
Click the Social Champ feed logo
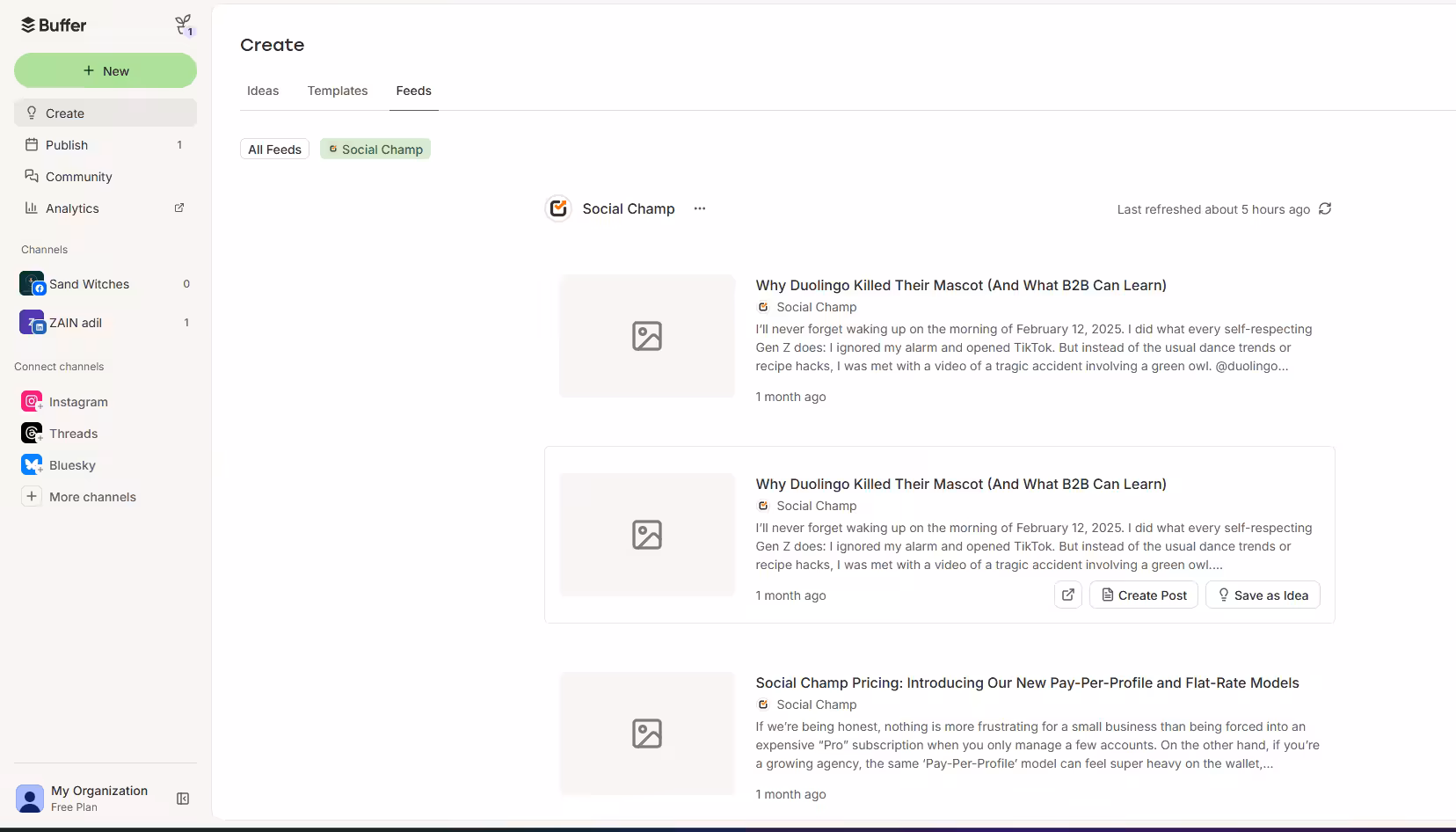[x=558, y=208]
